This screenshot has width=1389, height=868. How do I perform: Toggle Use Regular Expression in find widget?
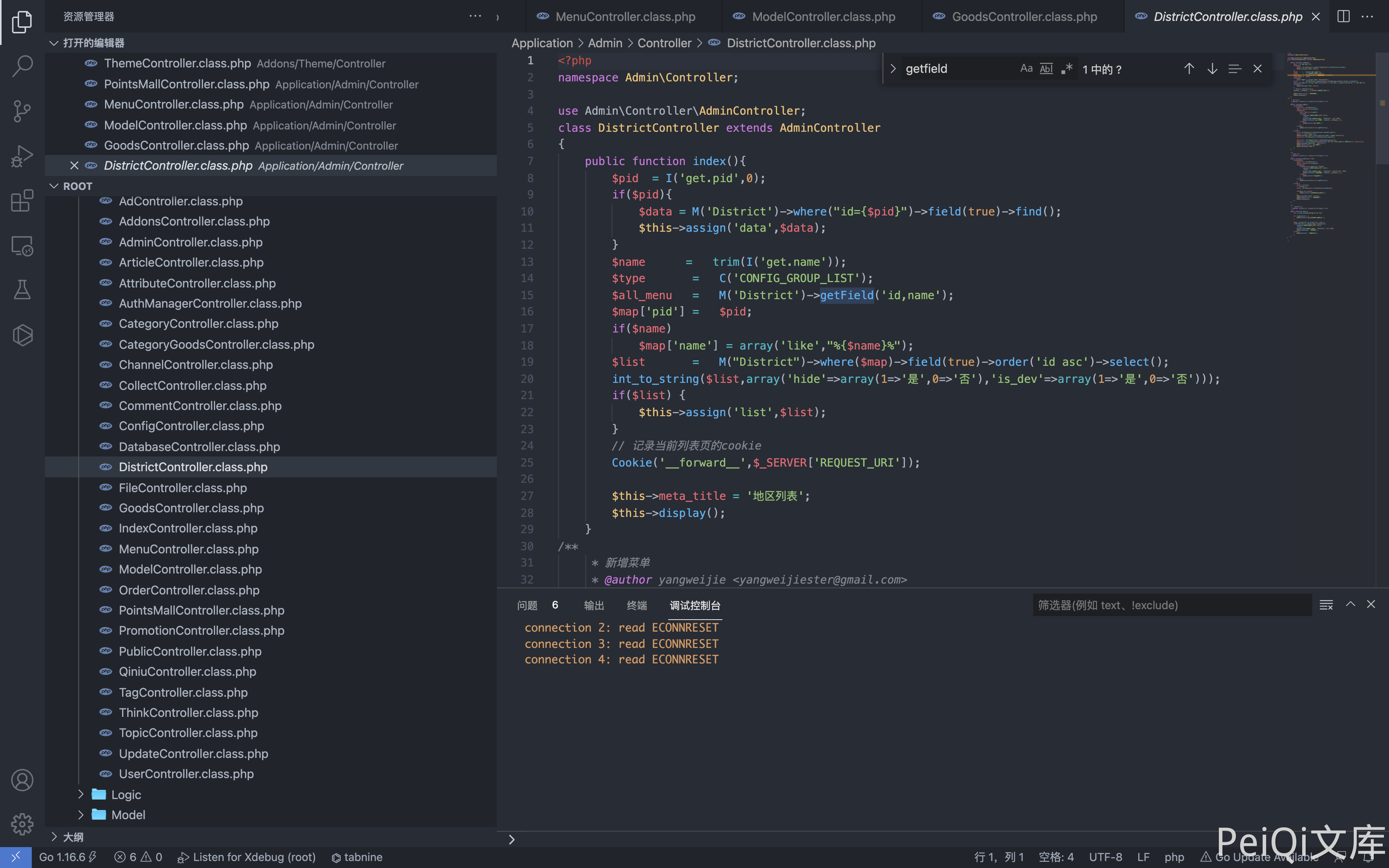(x=1067, y=69)
